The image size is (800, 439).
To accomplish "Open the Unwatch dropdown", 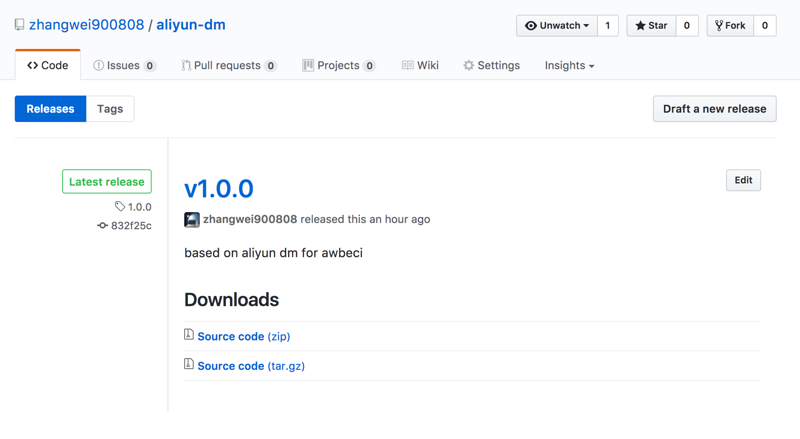I will [557, 26].
